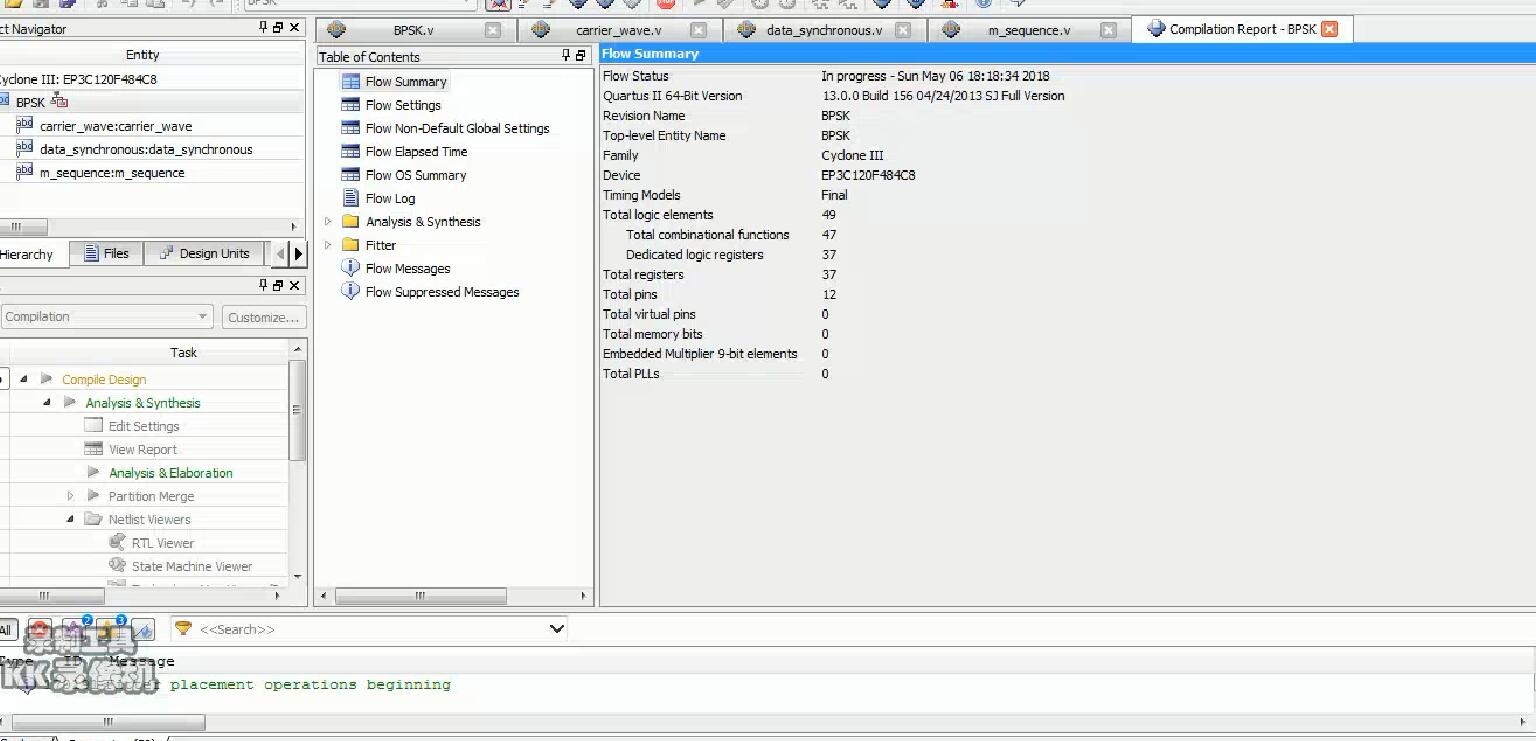Close the carrier_wave.v tab
The image size is (1536, 741).
tap(699, 30)
